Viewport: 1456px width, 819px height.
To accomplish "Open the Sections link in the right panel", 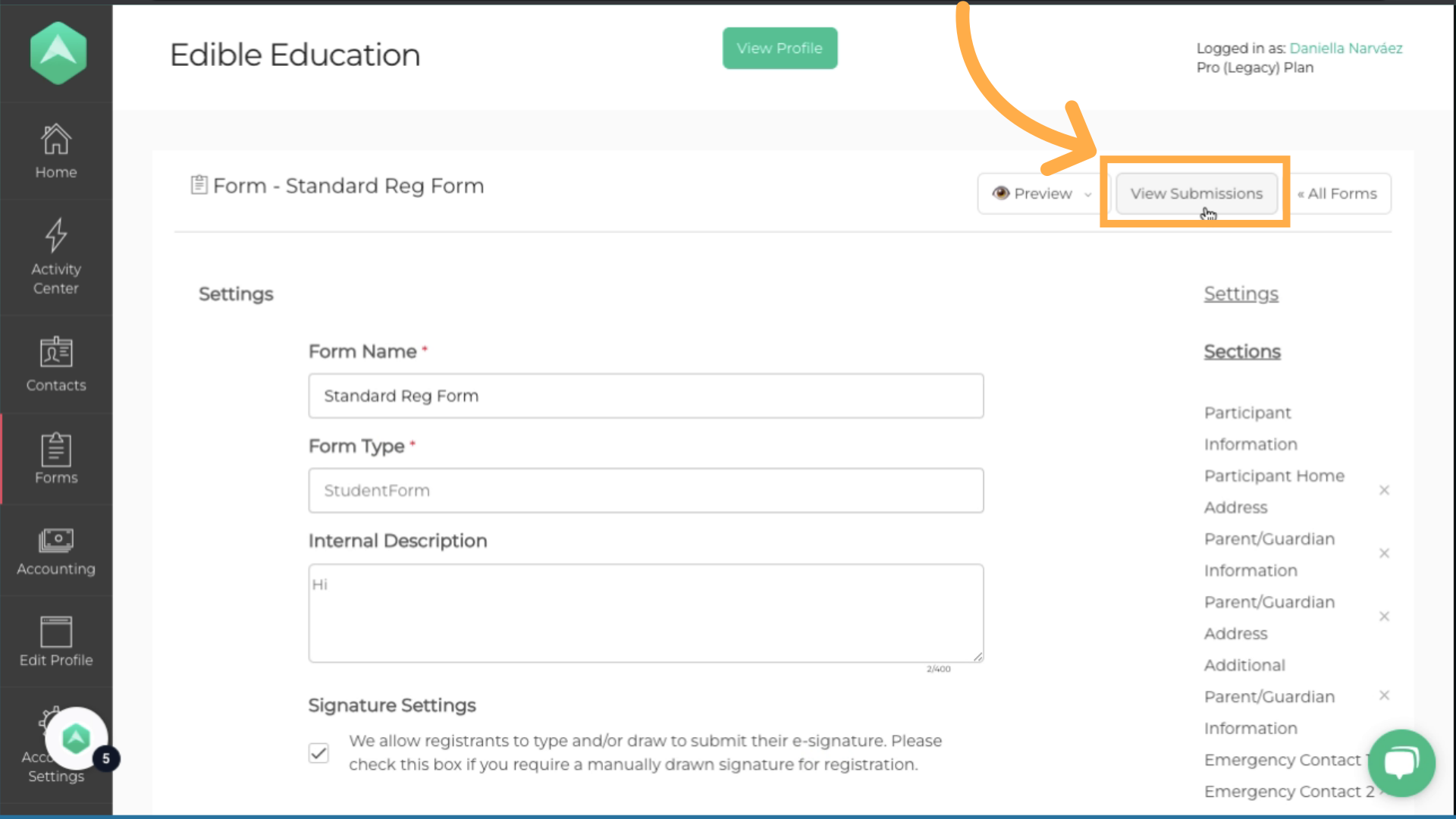I will point(1241,352).
